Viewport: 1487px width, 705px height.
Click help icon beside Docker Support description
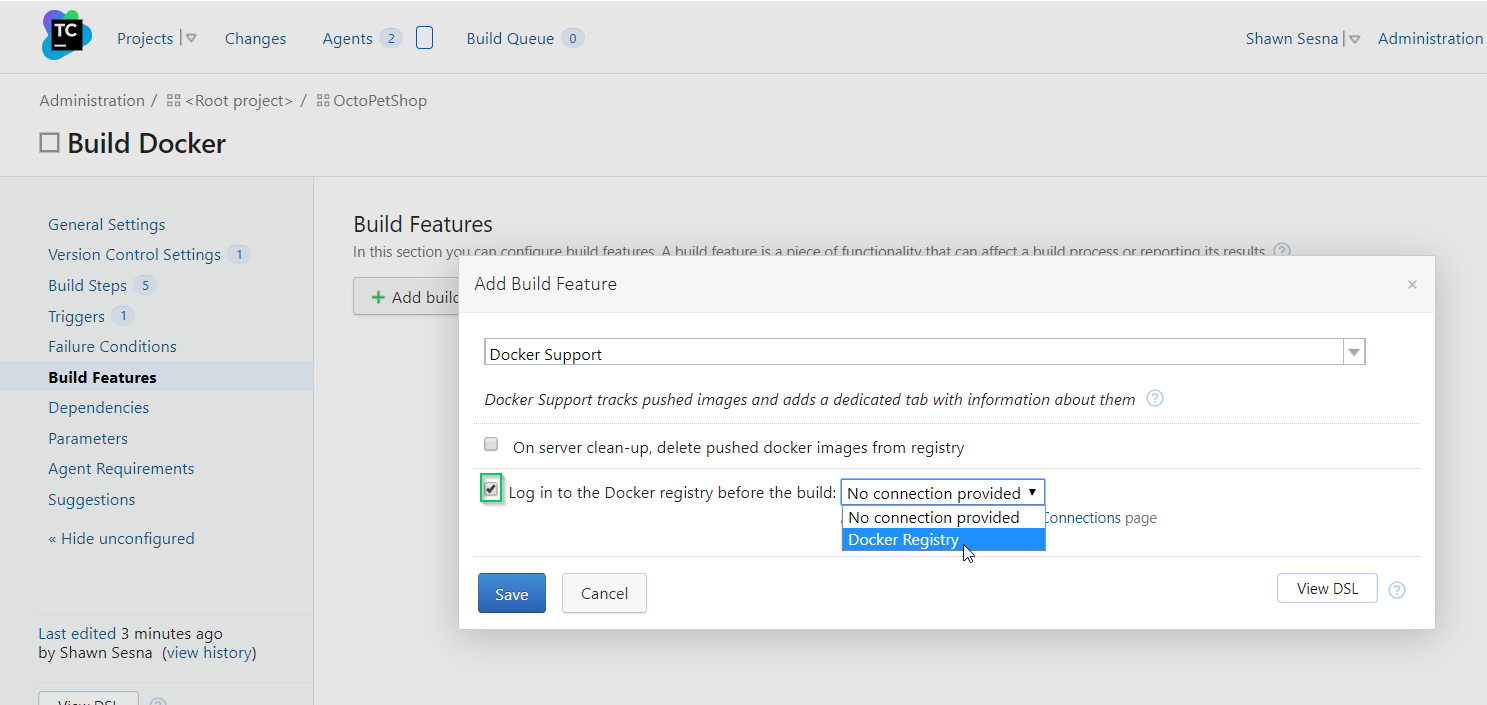click(x=1155, y=399)
